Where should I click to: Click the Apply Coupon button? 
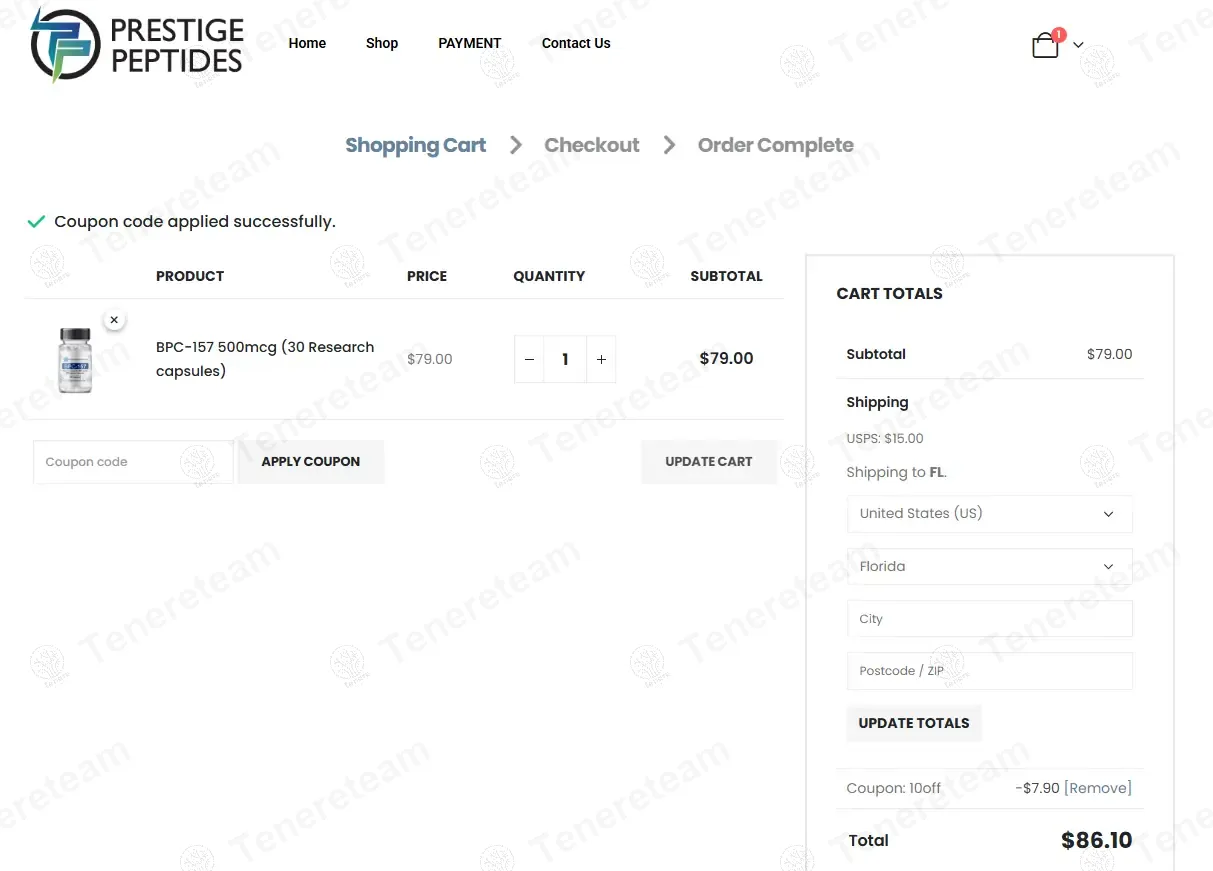(311, 462)
